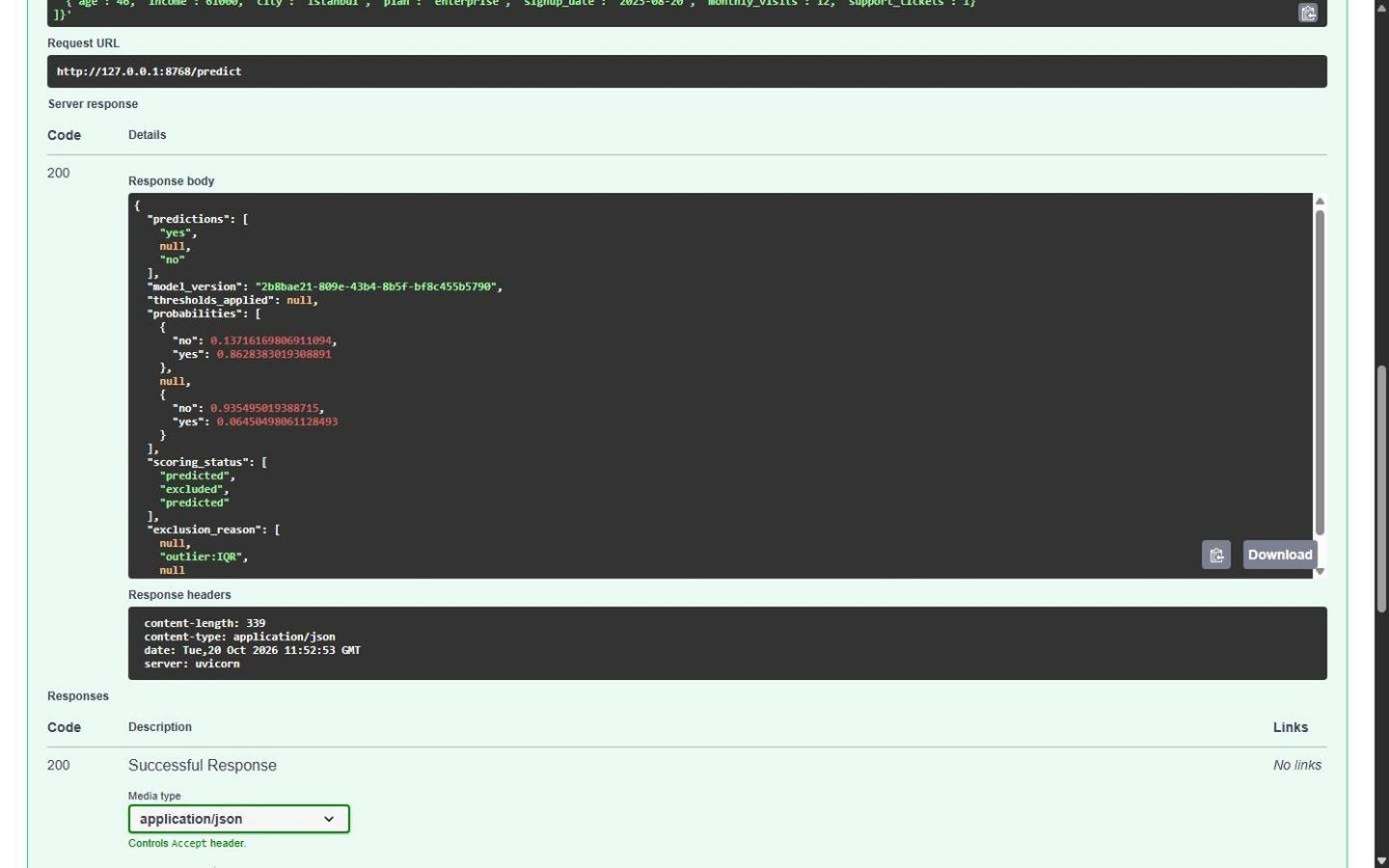
Task: Click the 200 code next to Response body
Action: [59, 174]
